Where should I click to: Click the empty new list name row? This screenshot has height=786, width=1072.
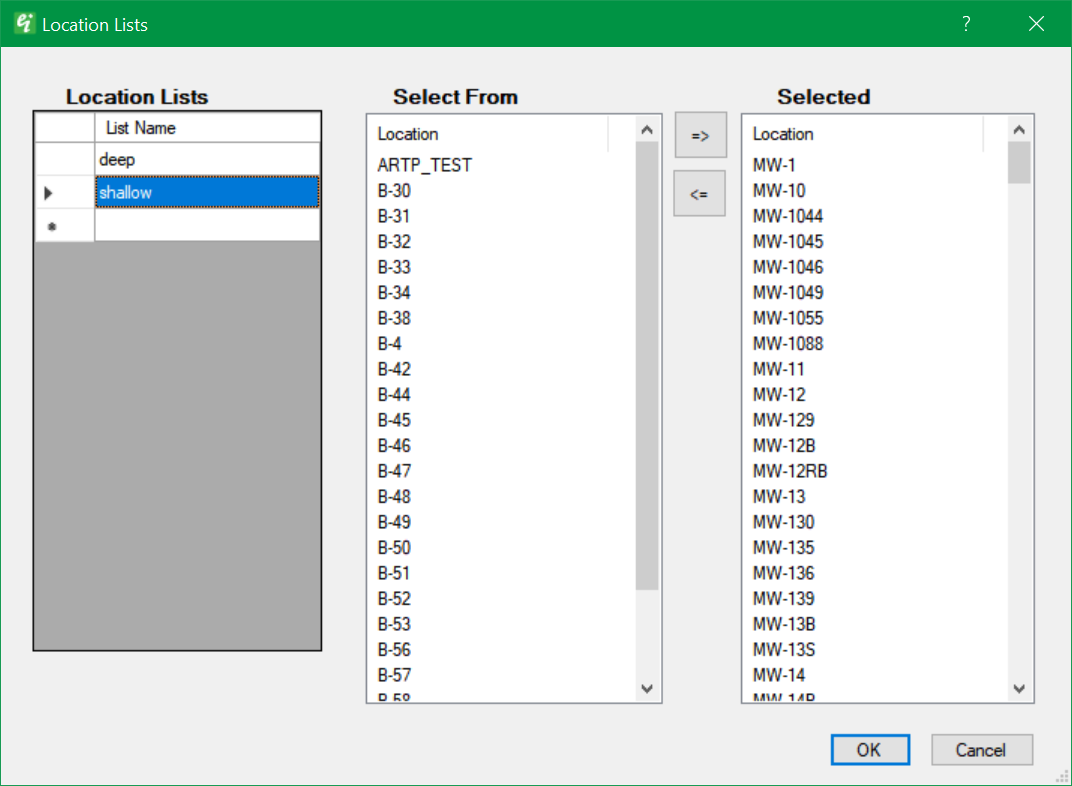pyautogui.click(x=207, y=225)
